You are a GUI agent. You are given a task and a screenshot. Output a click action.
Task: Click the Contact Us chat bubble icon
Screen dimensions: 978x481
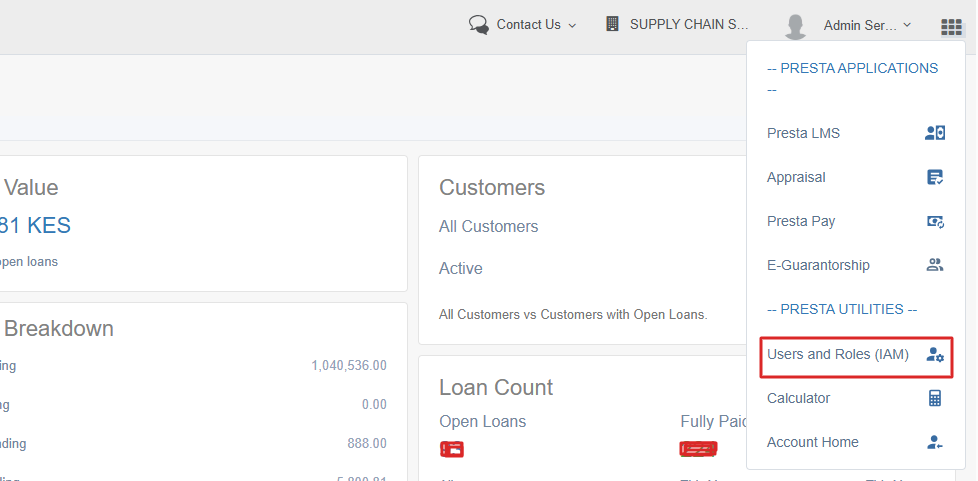pyautogui.click(x=479, y=25)
